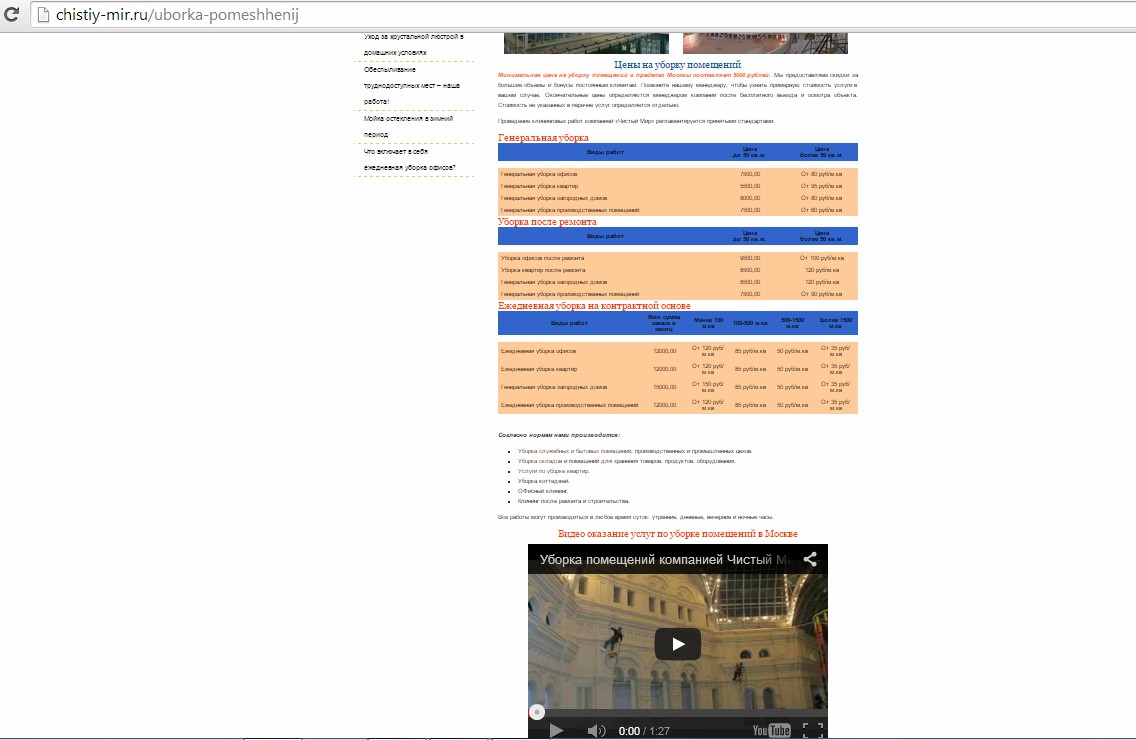Image resolution: width=1136 pixels, height=740 pixels.
Task: Click row 'Уборка квартир после ремонта'
Action: click(x=677, y=270)
